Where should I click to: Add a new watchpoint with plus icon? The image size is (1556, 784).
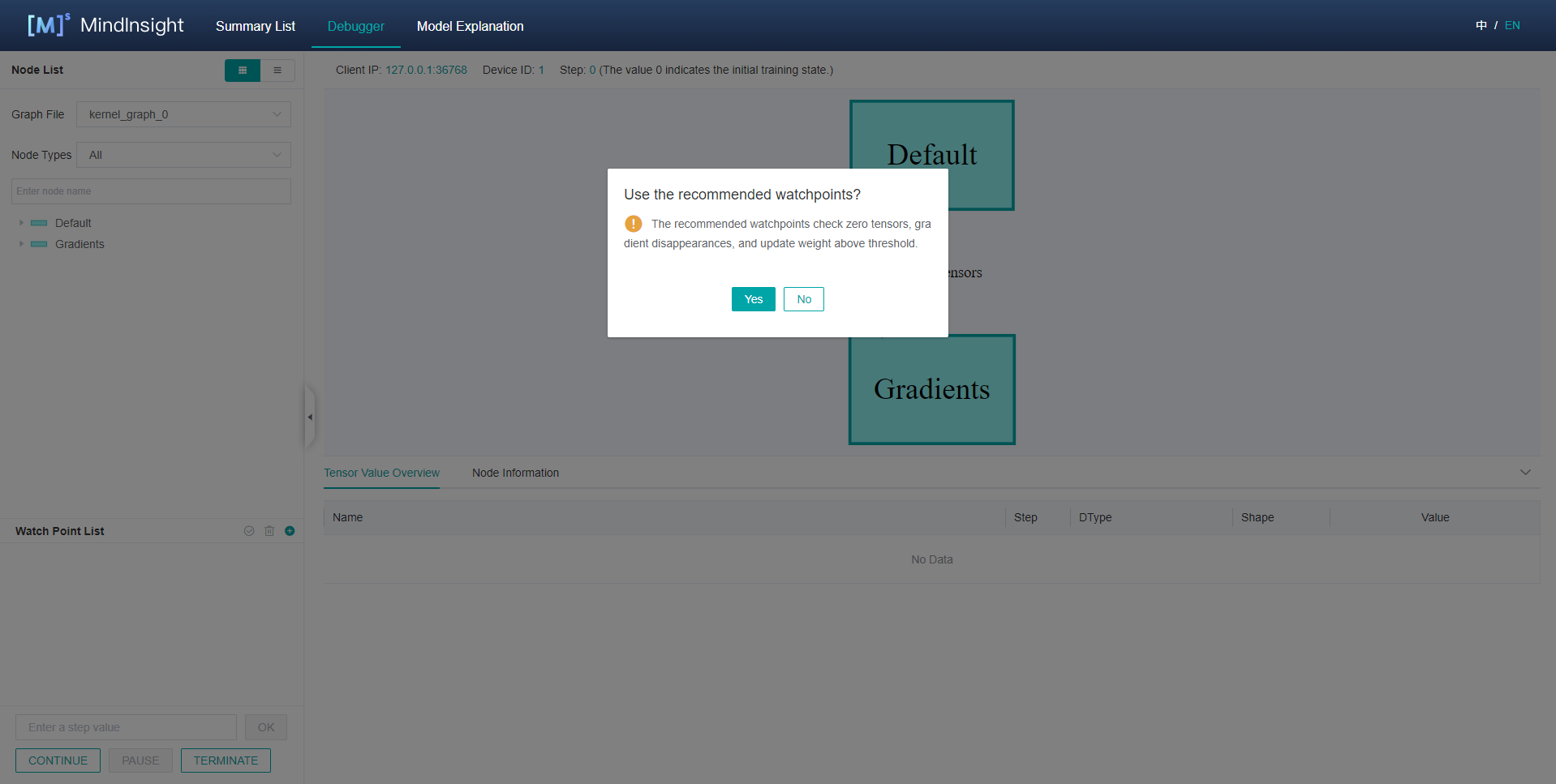click(x=290, y=531)
